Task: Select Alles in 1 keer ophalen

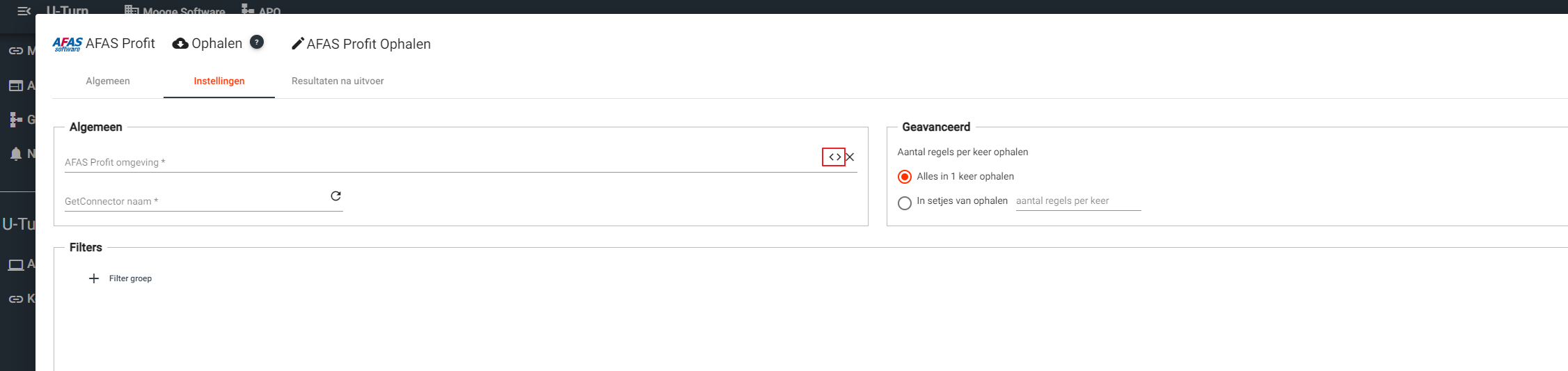Action: (x=905, y=177)
